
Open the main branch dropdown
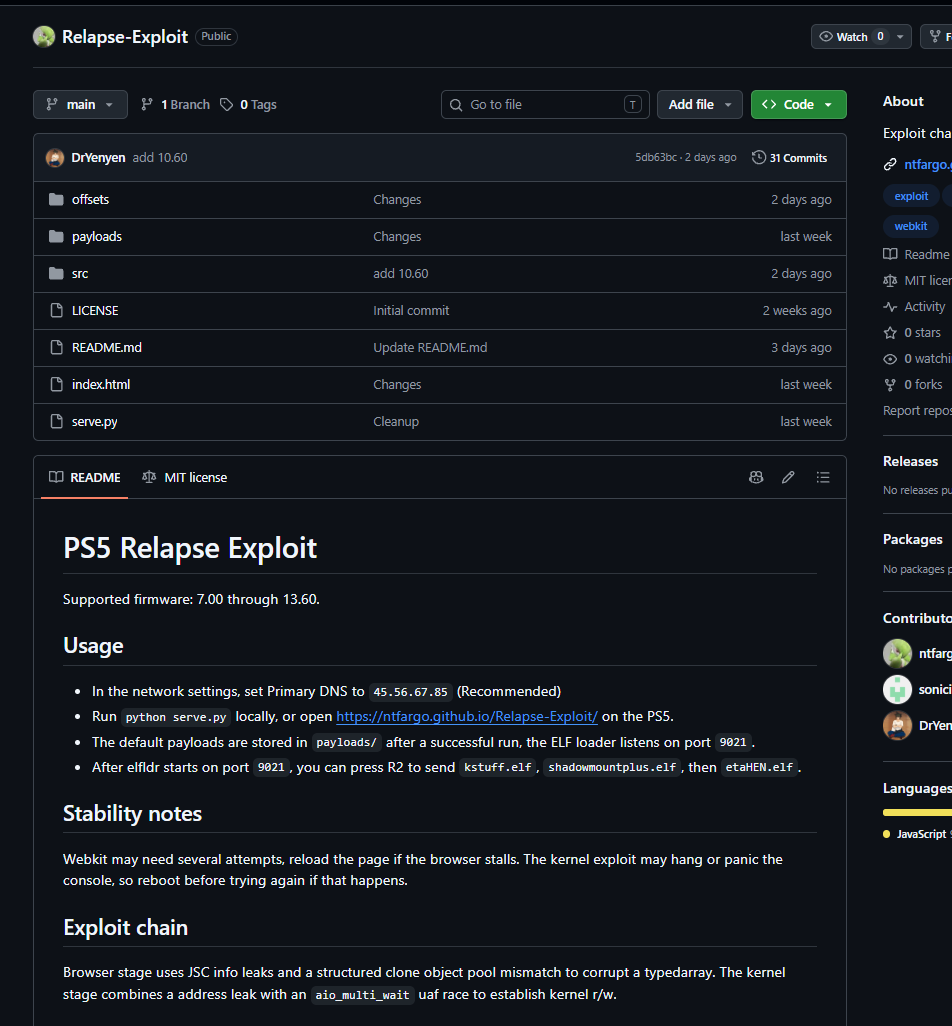tap(80, 105)
